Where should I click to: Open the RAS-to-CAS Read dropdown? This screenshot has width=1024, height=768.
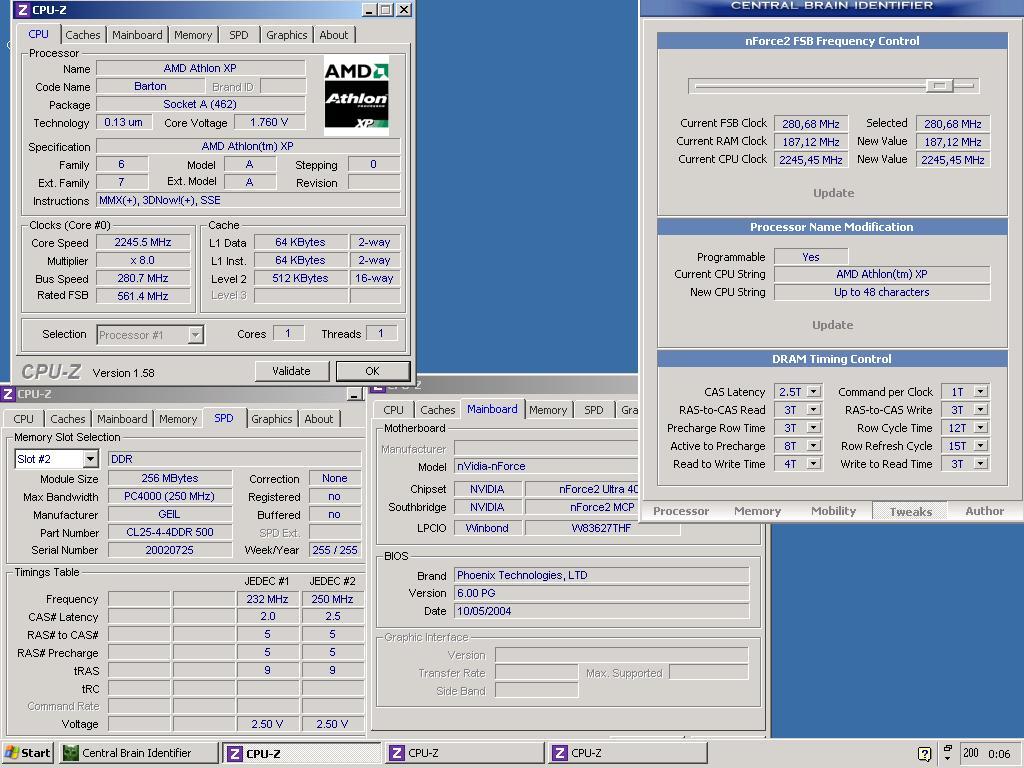coord(814,409)
